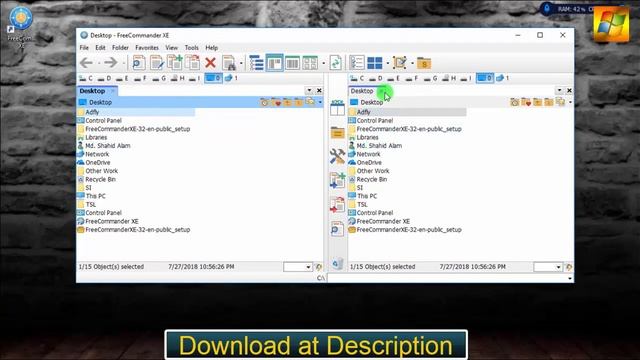Screen dimensions: 640x360
Task: Open the Folder menu
Action: [120, 48]
